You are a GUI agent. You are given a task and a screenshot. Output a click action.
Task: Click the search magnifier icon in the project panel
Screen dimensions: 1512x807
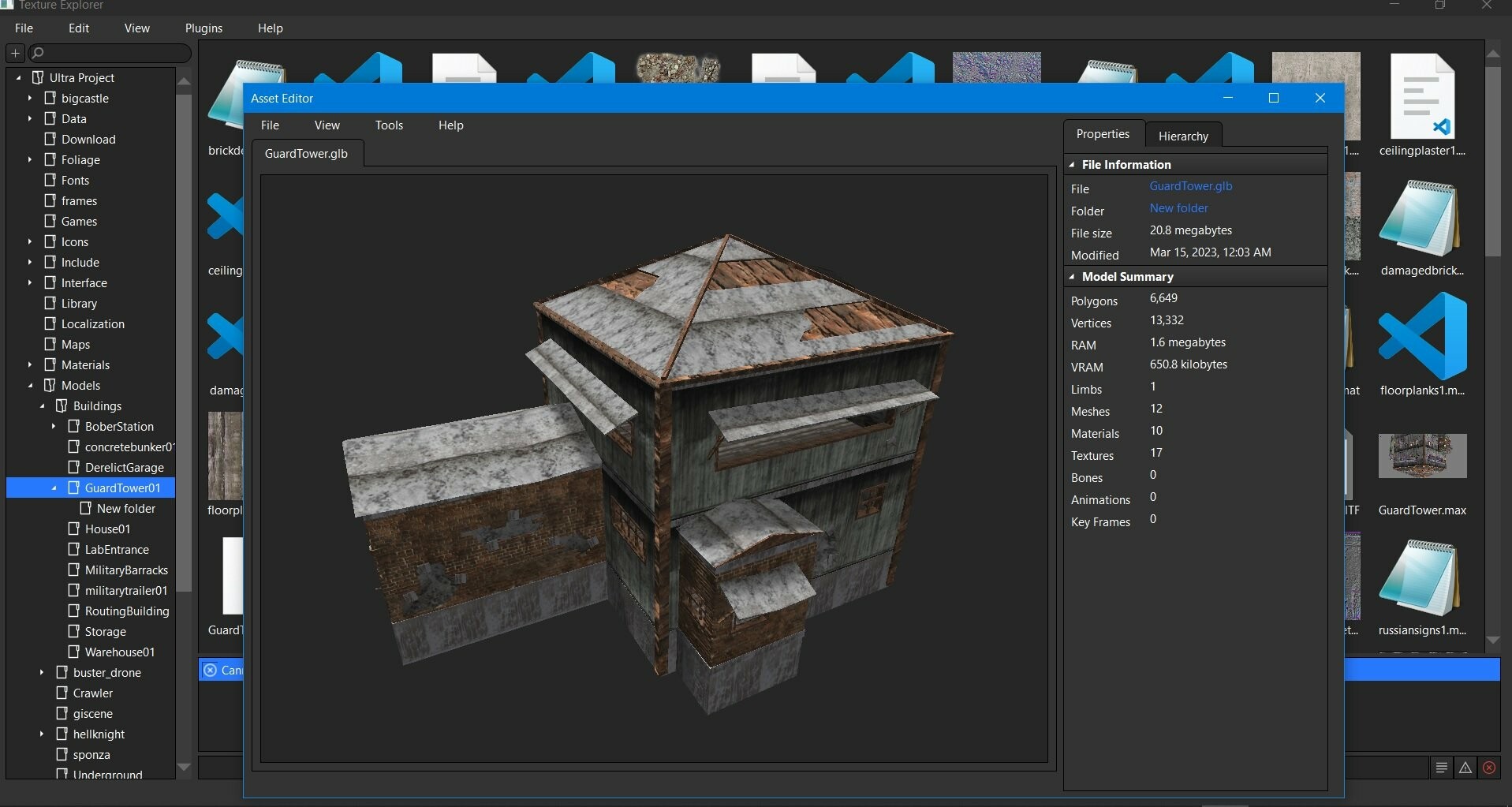pyautogui.click(x=36, y=53)
